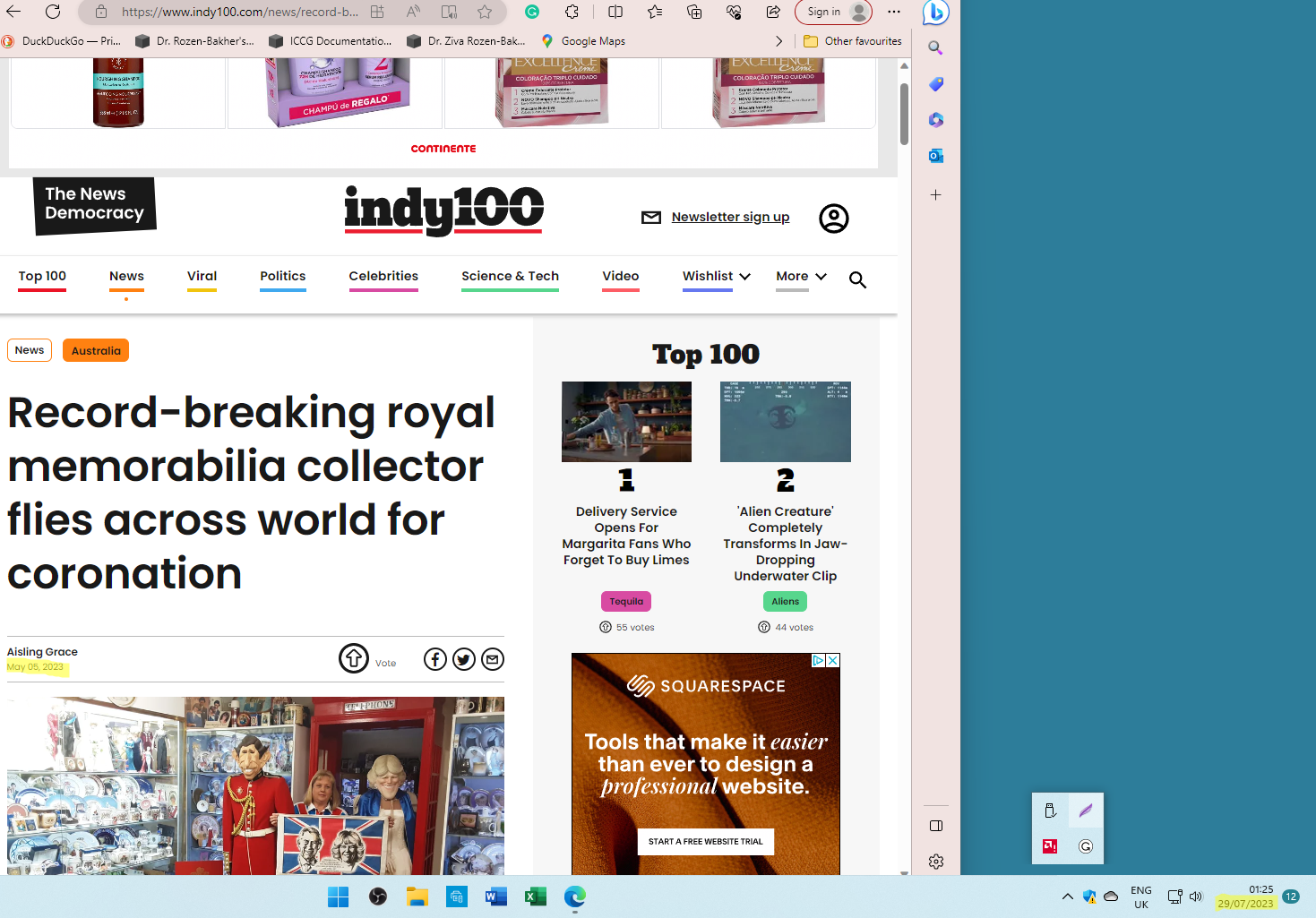Screen dimensions: 1316x918
Task: Open the browser Settings and more menu
Action: pyautogui.click(x=894, y=12)
